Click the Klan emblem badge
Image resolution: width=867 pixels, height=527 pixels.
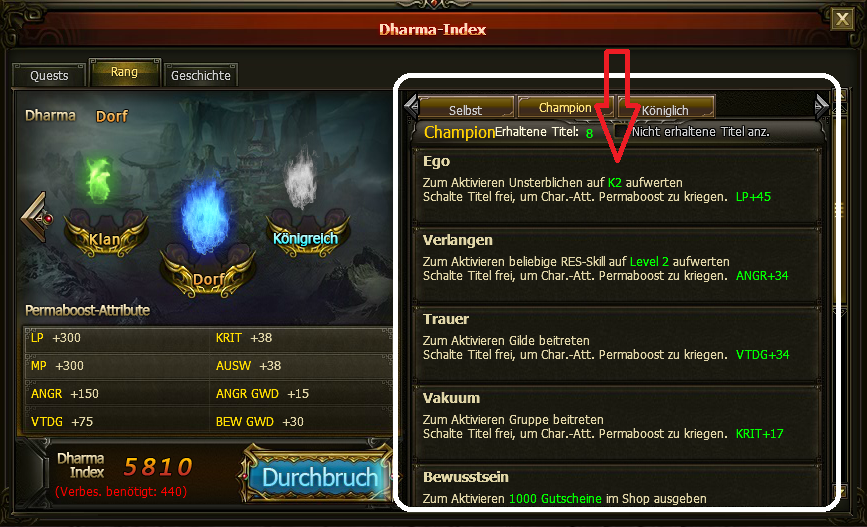point(106,234)
